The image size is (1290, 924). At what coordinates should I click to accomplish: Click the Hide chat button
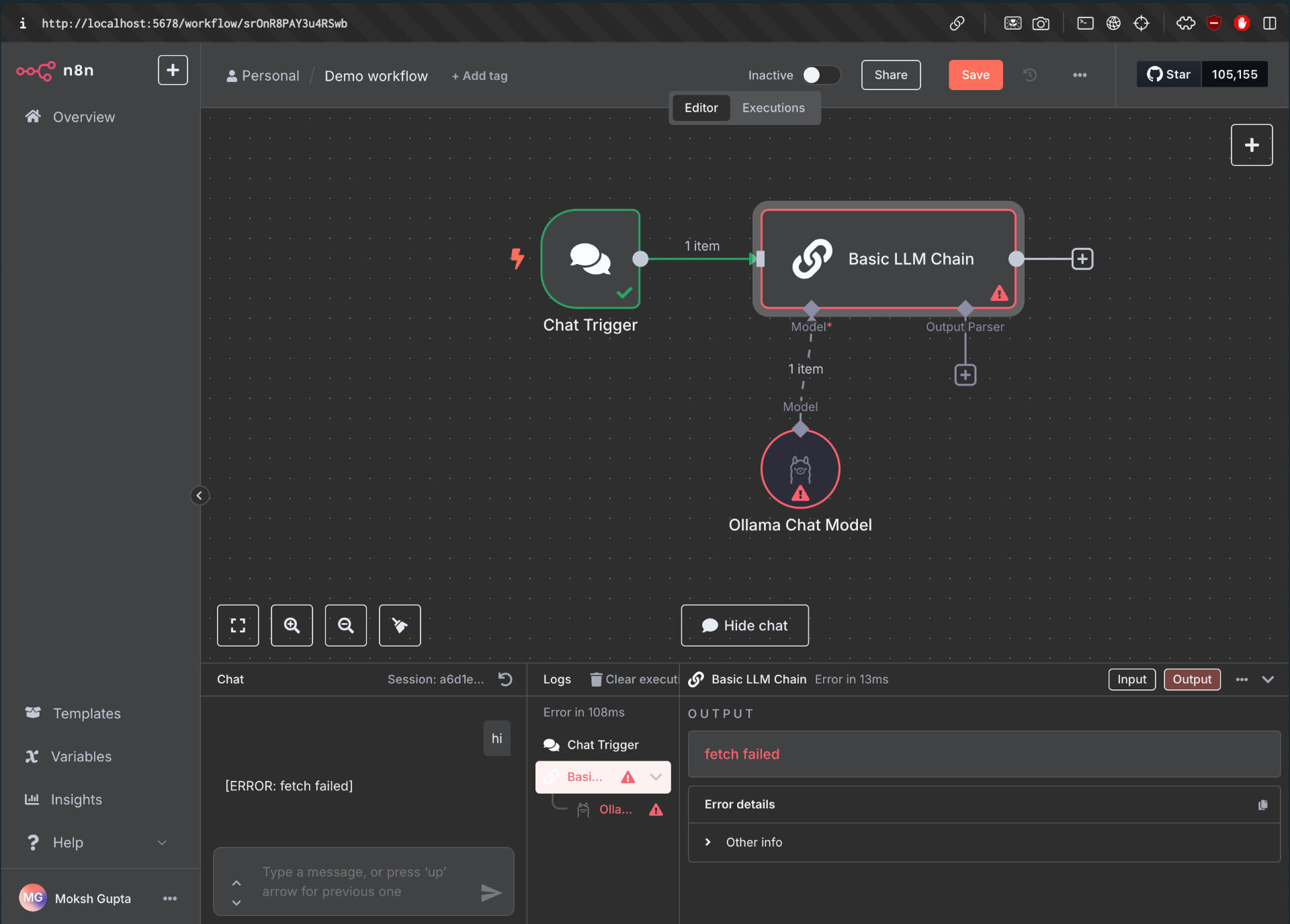[744, 625]
